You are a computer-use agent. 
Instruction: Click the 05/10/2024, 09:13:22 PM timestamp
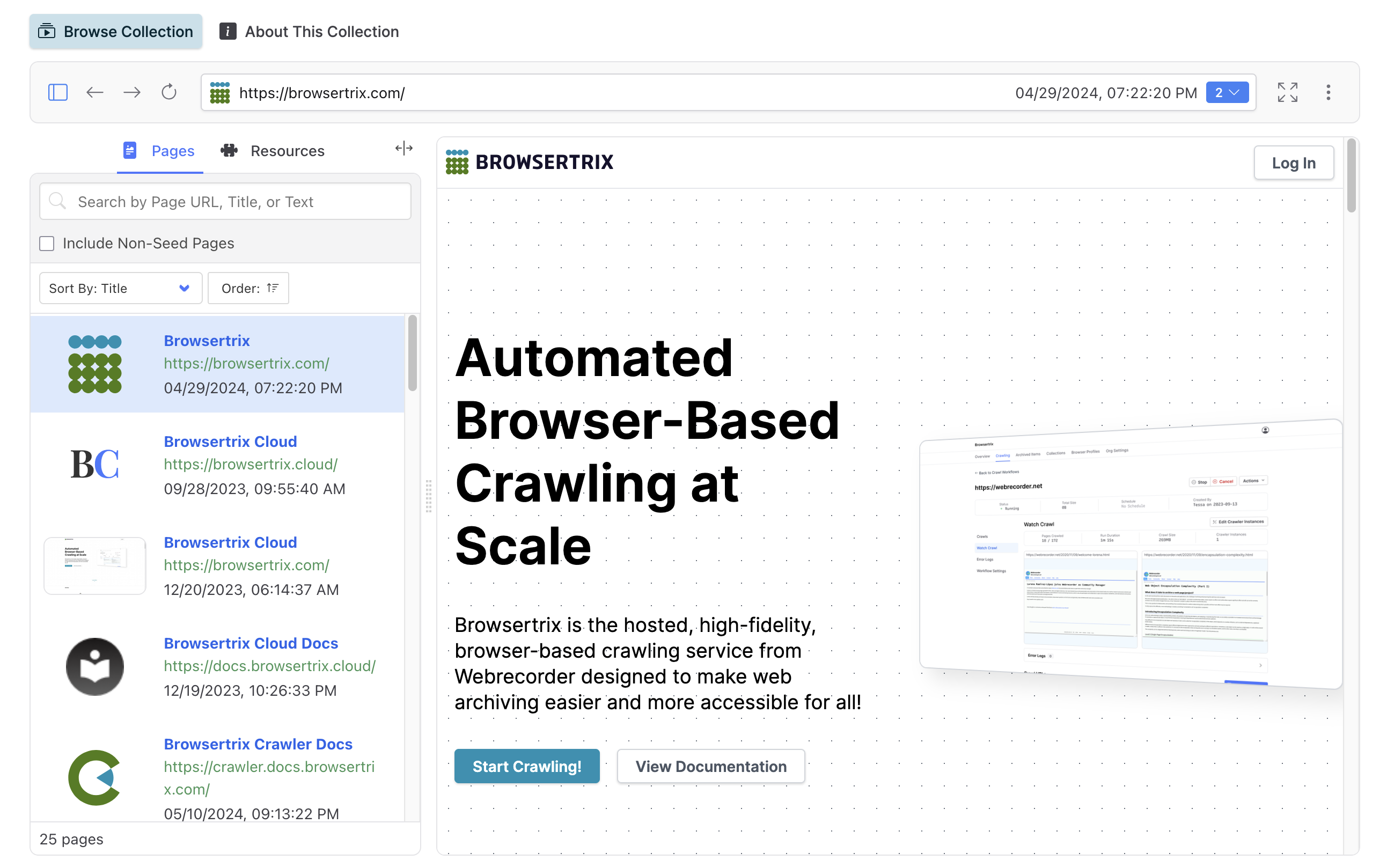(x=252, y=813)
